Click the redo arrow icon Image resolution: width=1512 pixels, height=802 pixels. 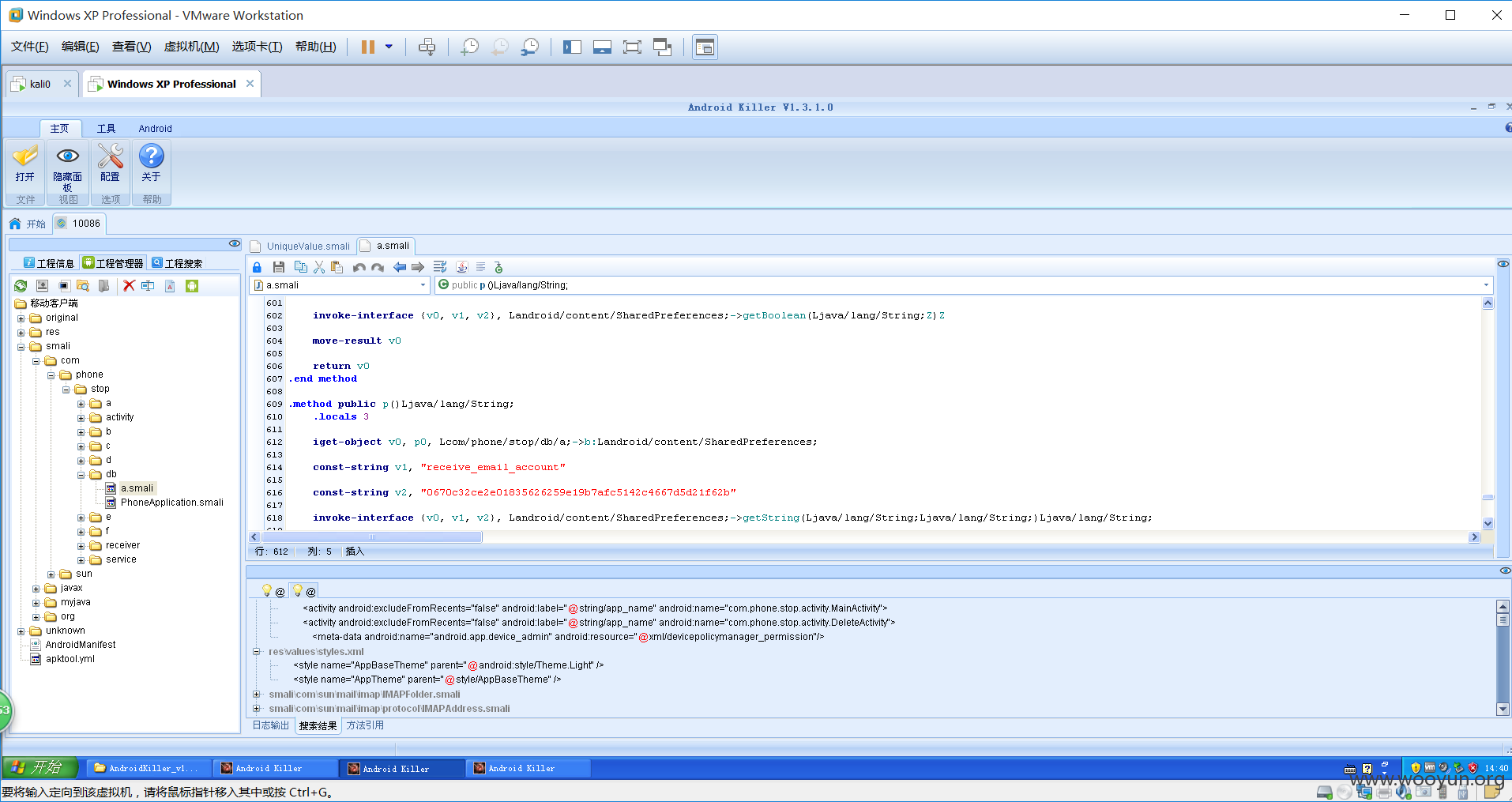click(378, 267)
